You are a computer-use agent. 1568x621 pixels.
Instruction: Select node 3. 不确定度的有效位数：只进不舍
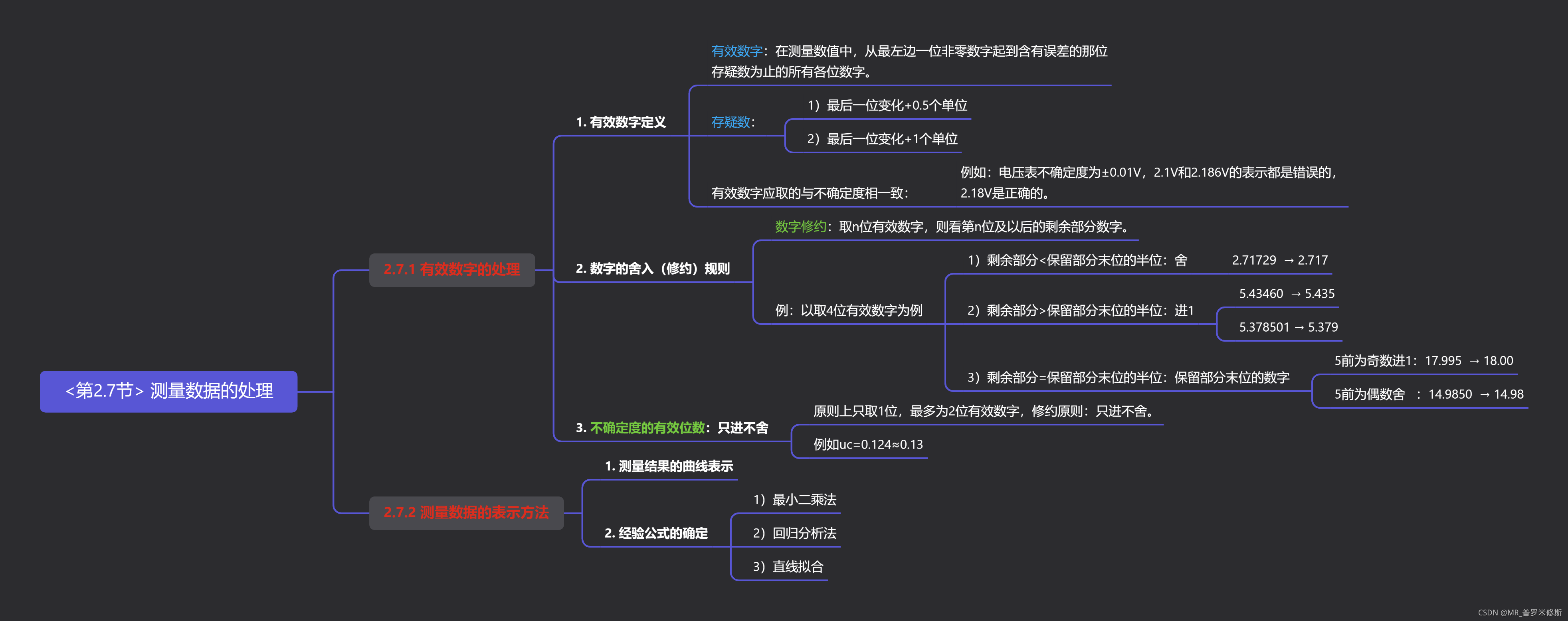tap(672, 428)
